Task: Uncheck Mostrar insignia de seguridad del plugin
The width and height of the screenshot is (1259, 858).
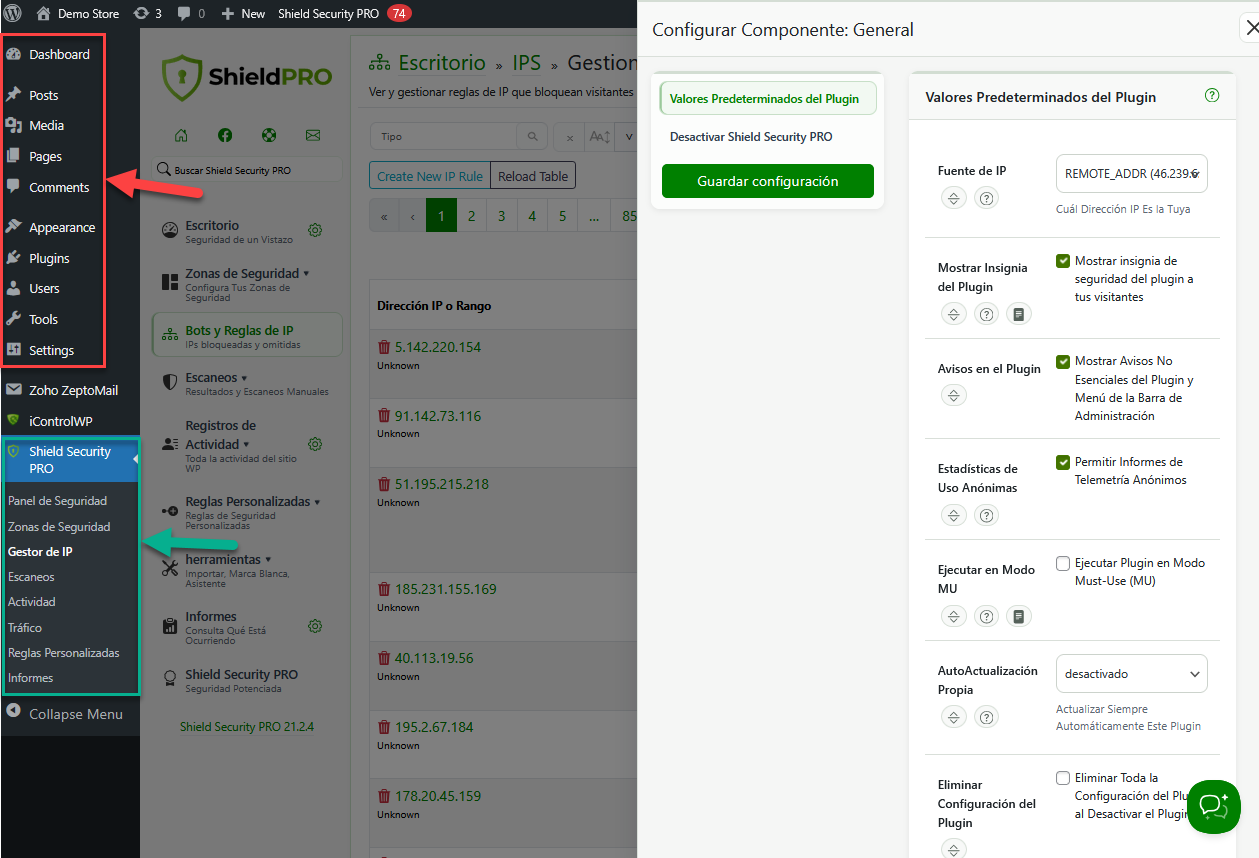Action: pyautogui.click(x=1063, y=261)
